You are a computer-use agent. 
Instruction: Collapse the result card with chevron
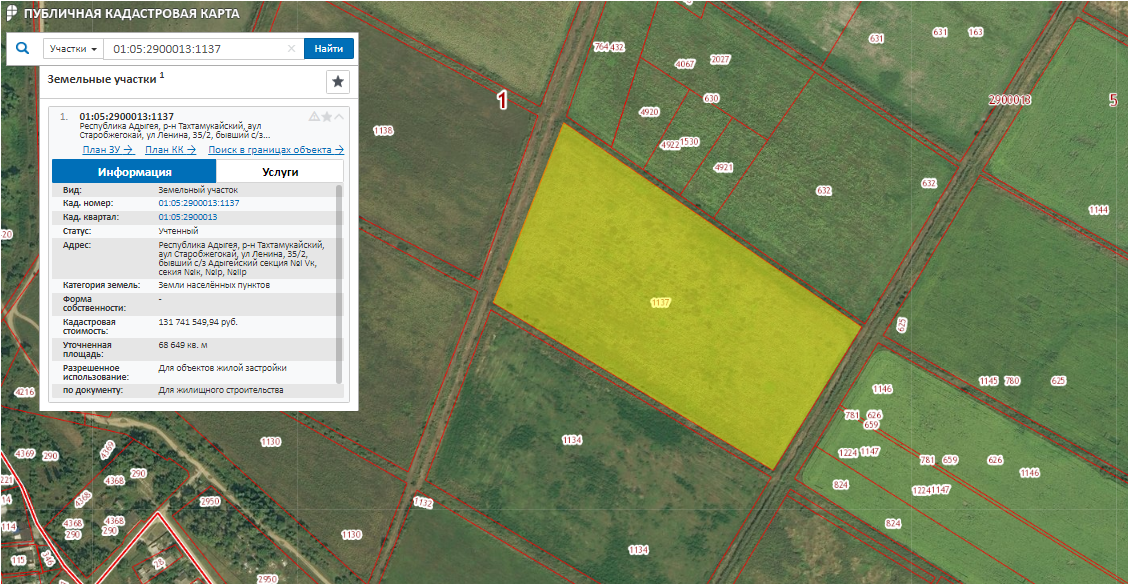tap(339, 117)
